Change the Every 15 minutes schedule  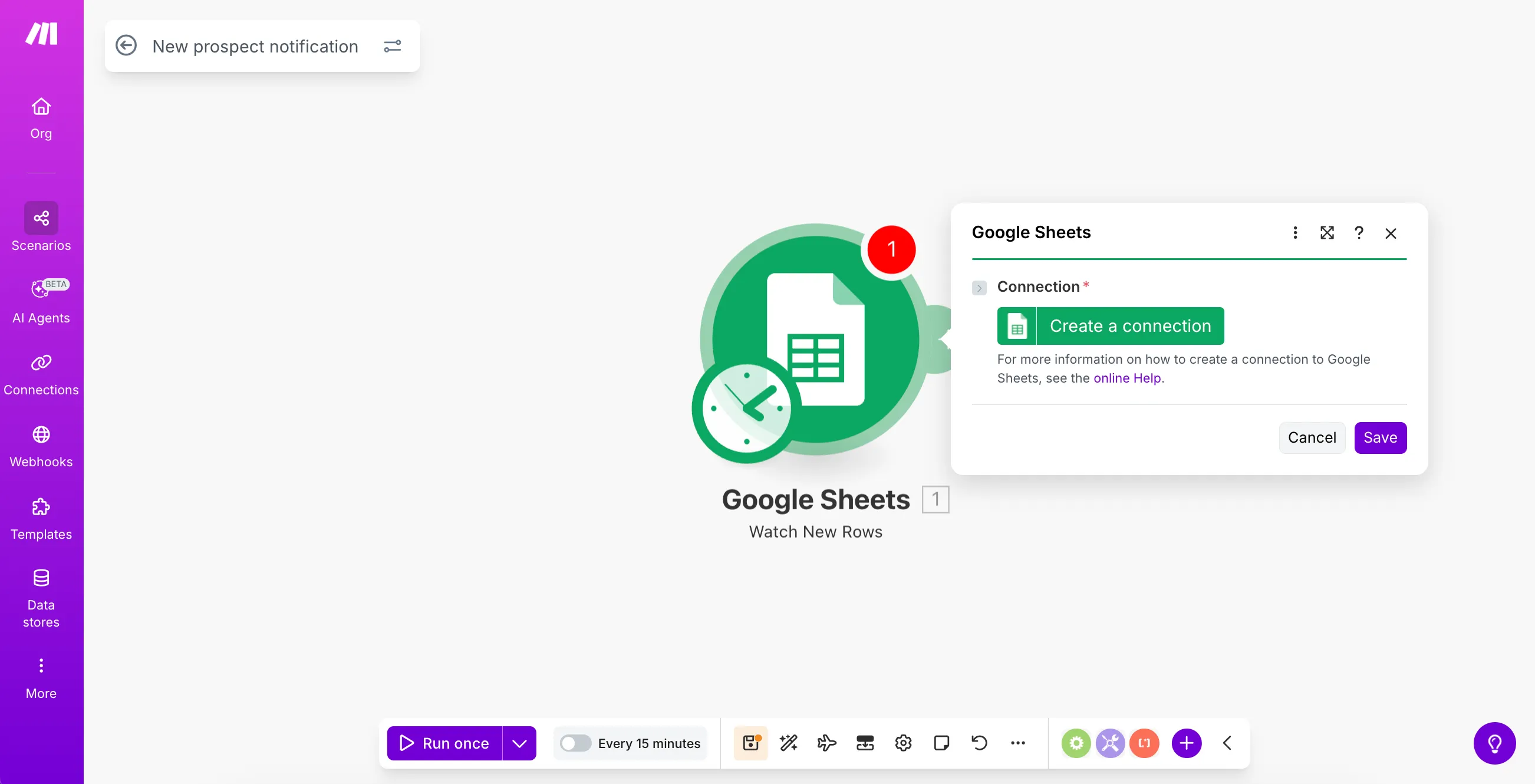tap(649, 743)
